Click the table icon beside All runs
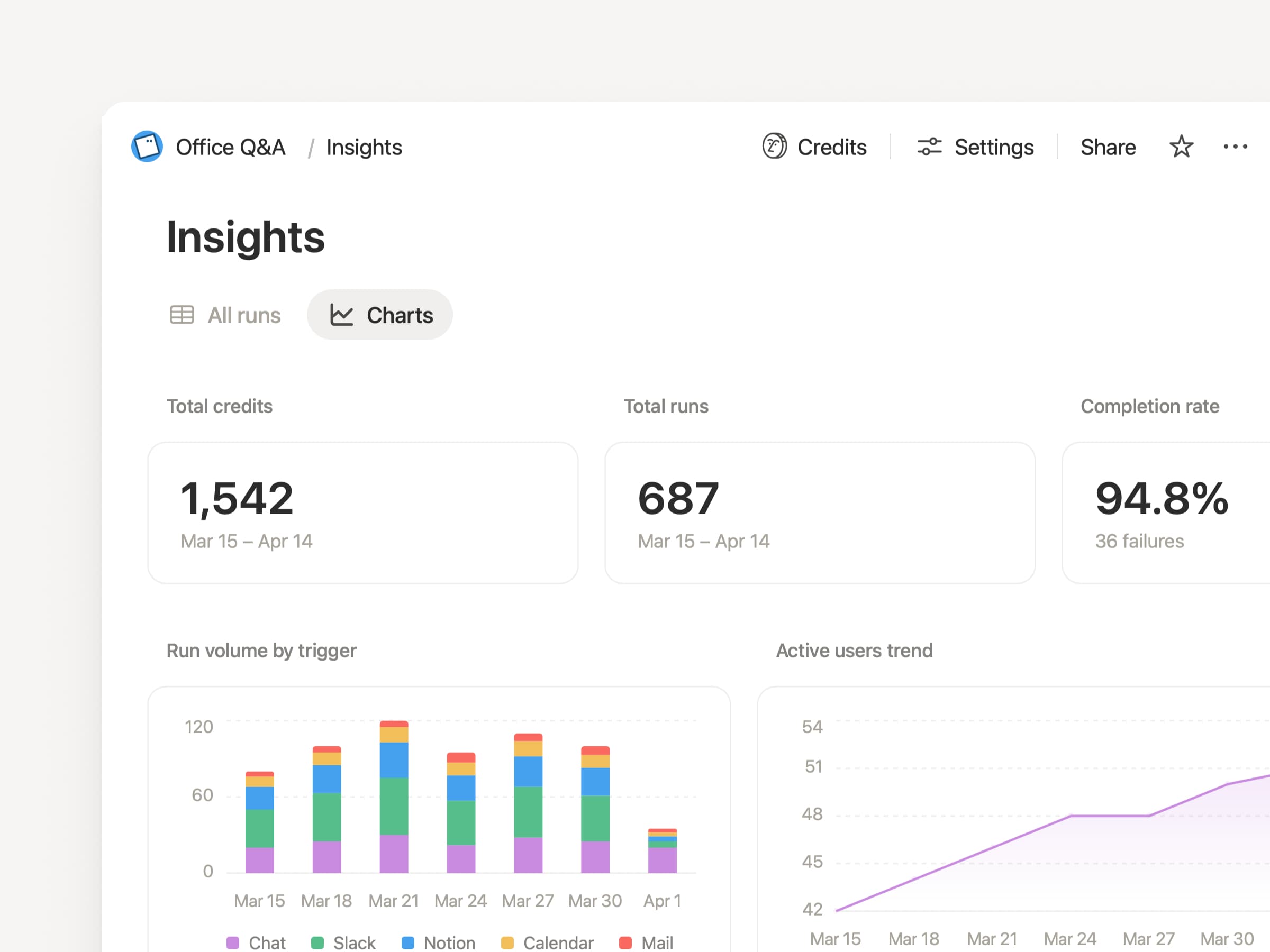 click(x=182, y=315)
